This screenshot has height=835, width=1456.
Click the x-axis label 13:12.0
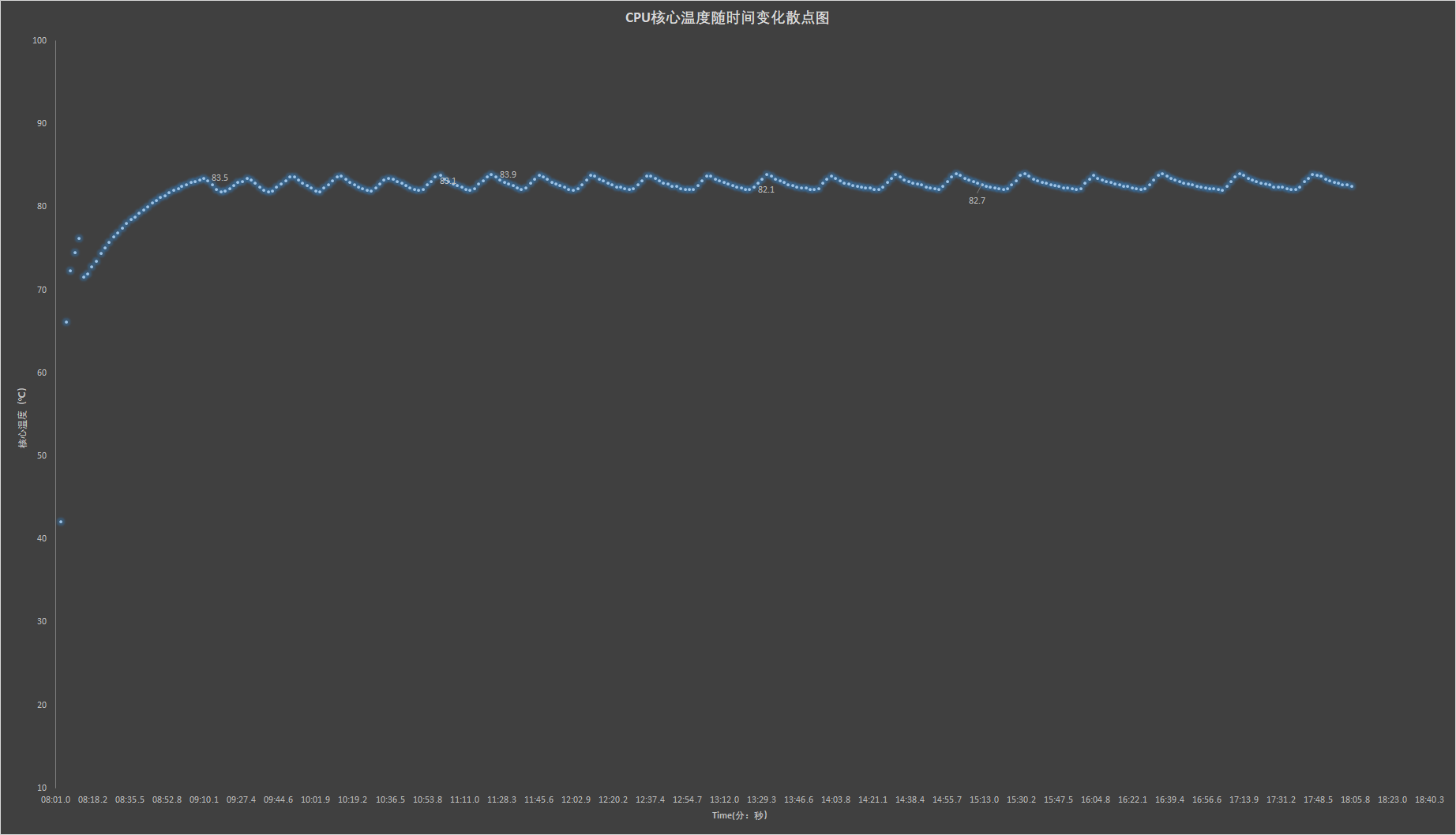coord(724,799)
